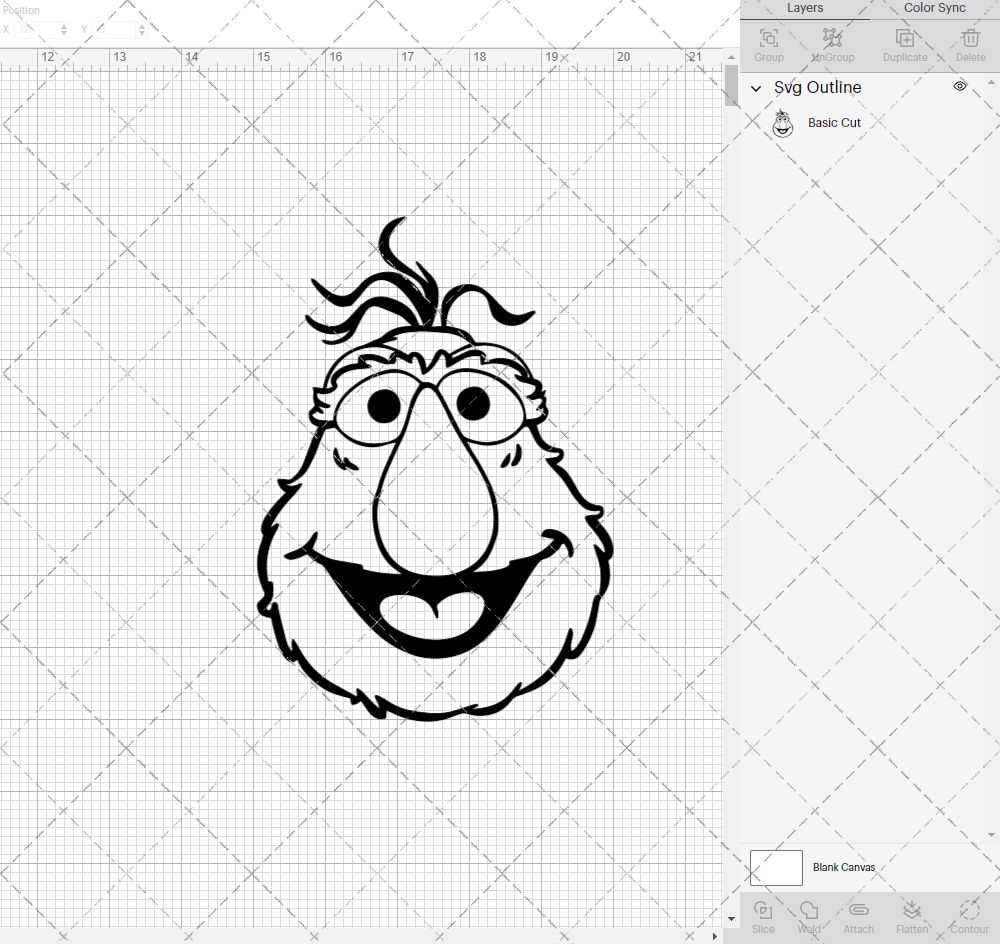Click the Y position stepper down arrow
1000x944 pixels.
tap(141, 33)
